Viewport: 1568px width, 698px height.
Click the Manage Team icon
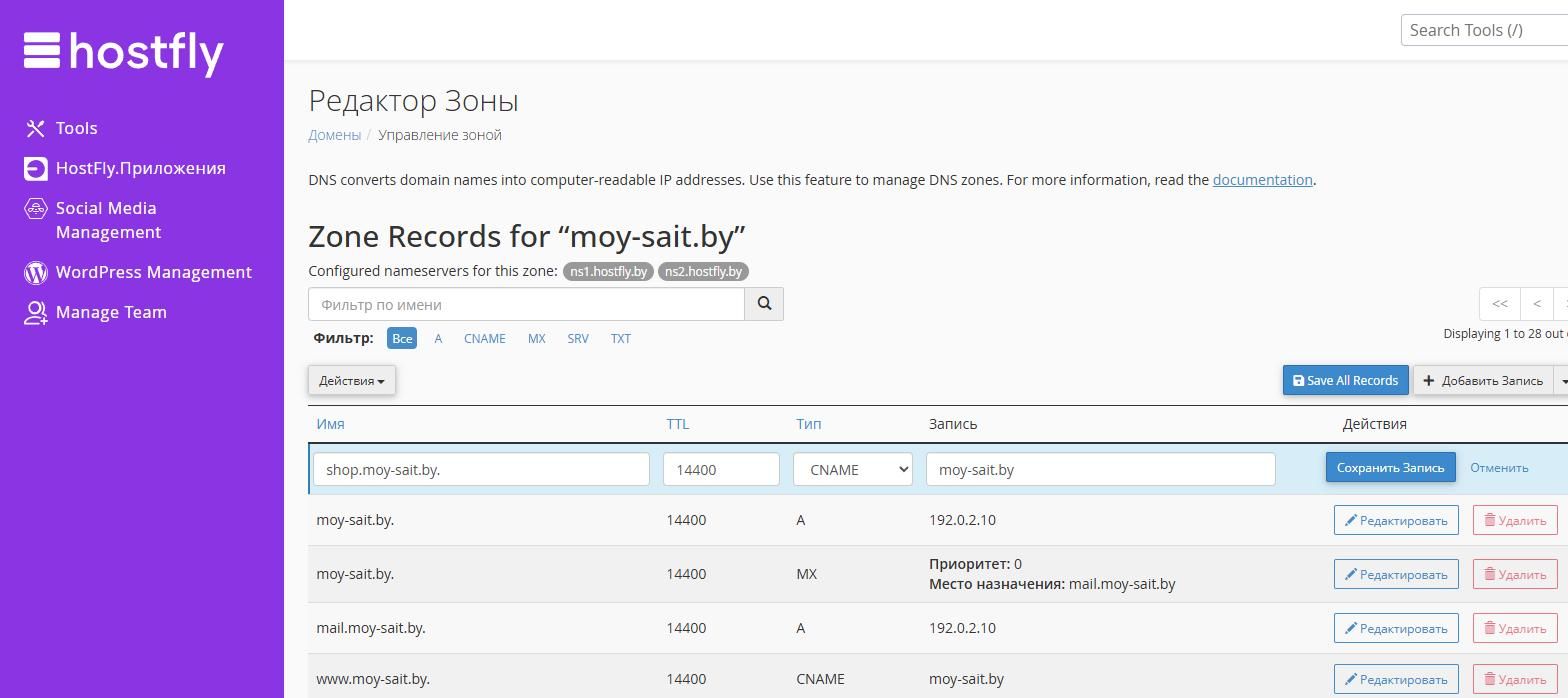click(x=36, y=313)
